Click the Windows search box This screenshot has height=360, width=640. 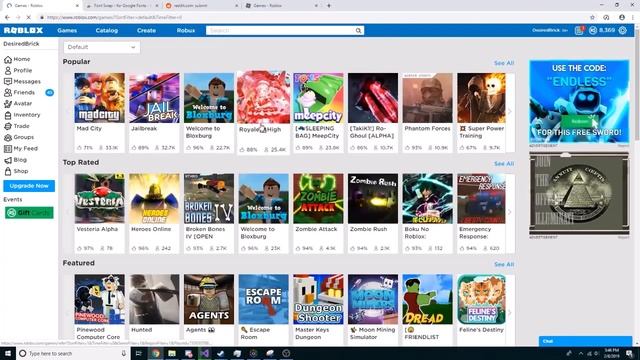click(73, 353)
